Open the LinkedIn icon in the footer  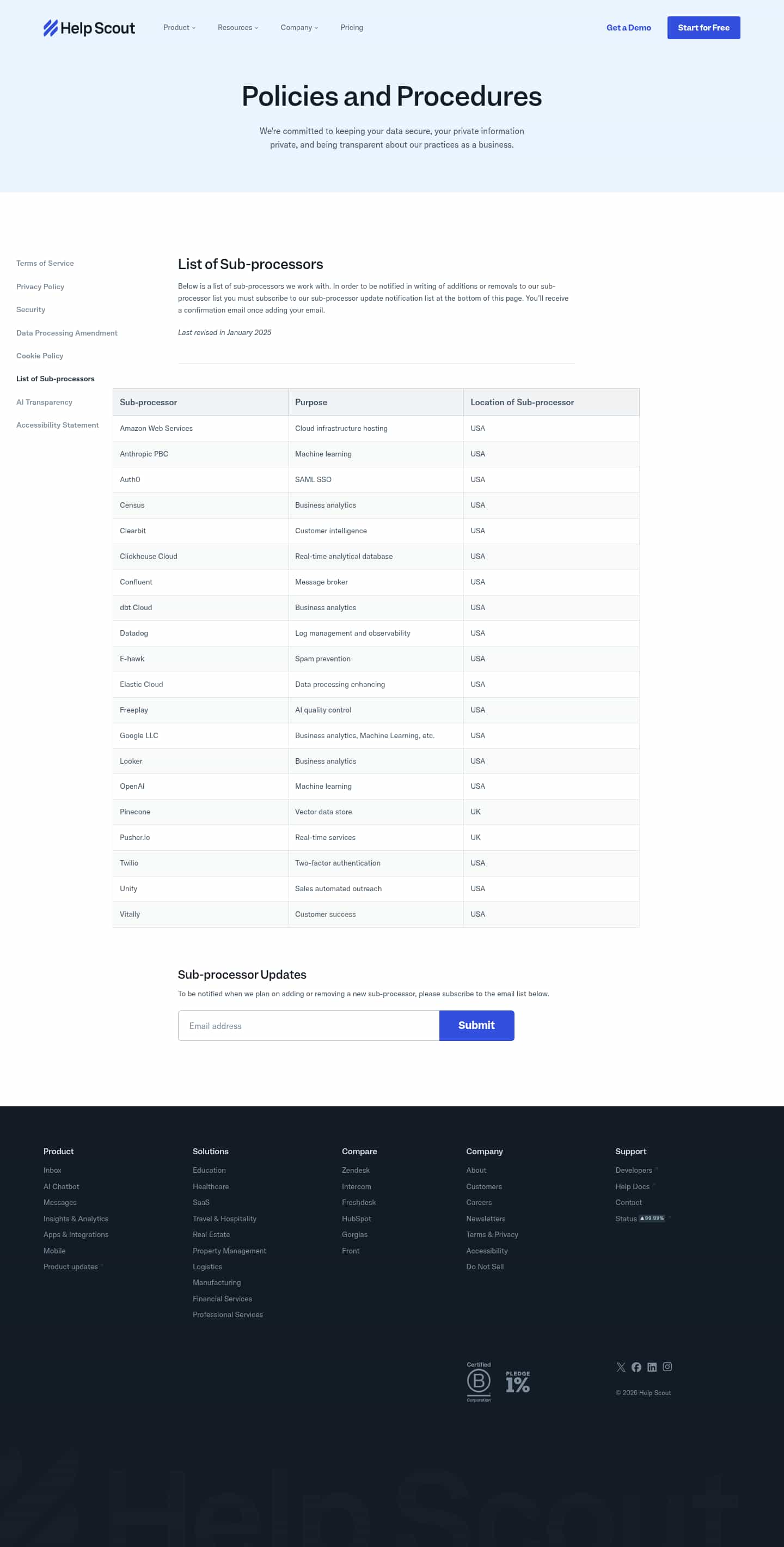[x=652, y=1367]
